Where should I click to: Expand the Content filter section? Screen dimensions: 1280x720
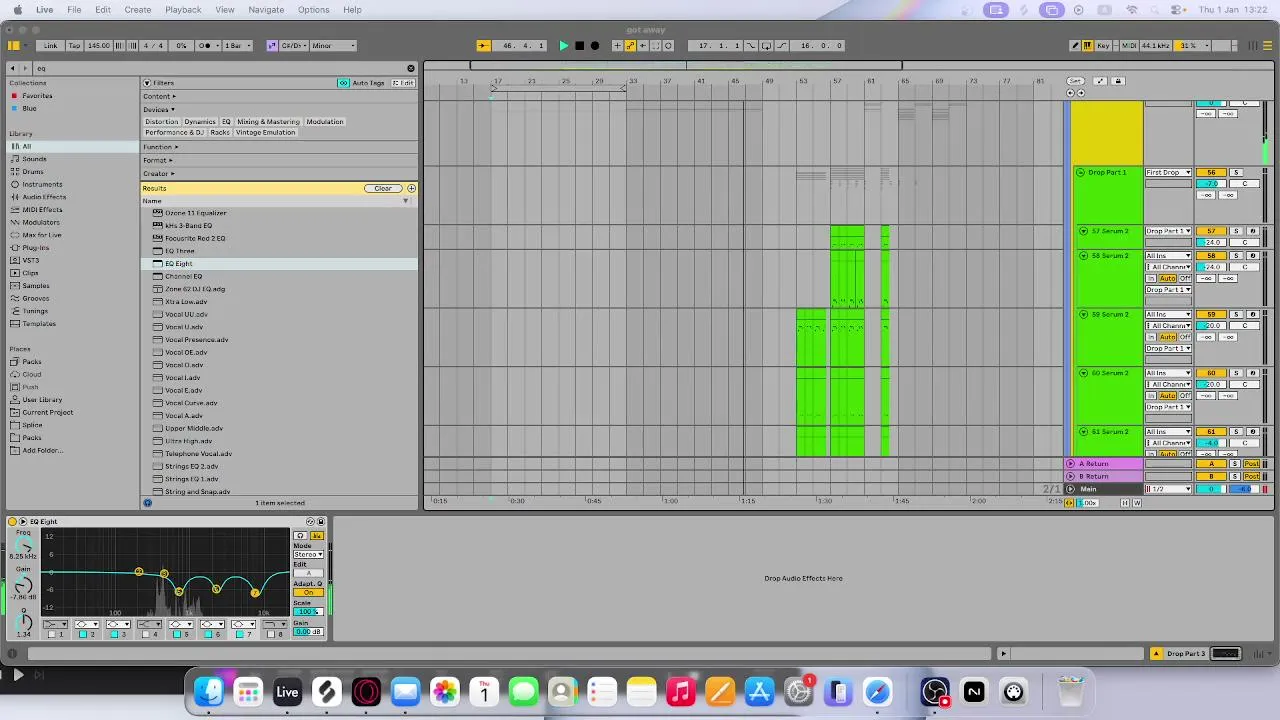point(160,96)
